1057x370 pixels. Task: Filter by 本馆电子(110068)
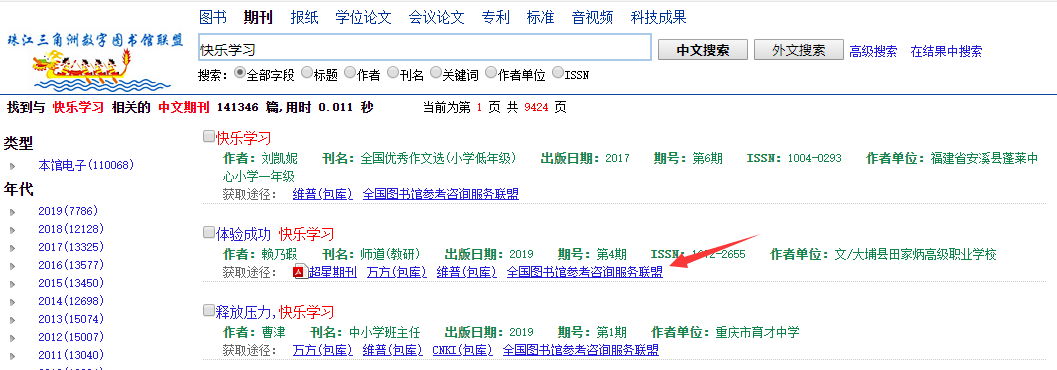tap(86, 165)
